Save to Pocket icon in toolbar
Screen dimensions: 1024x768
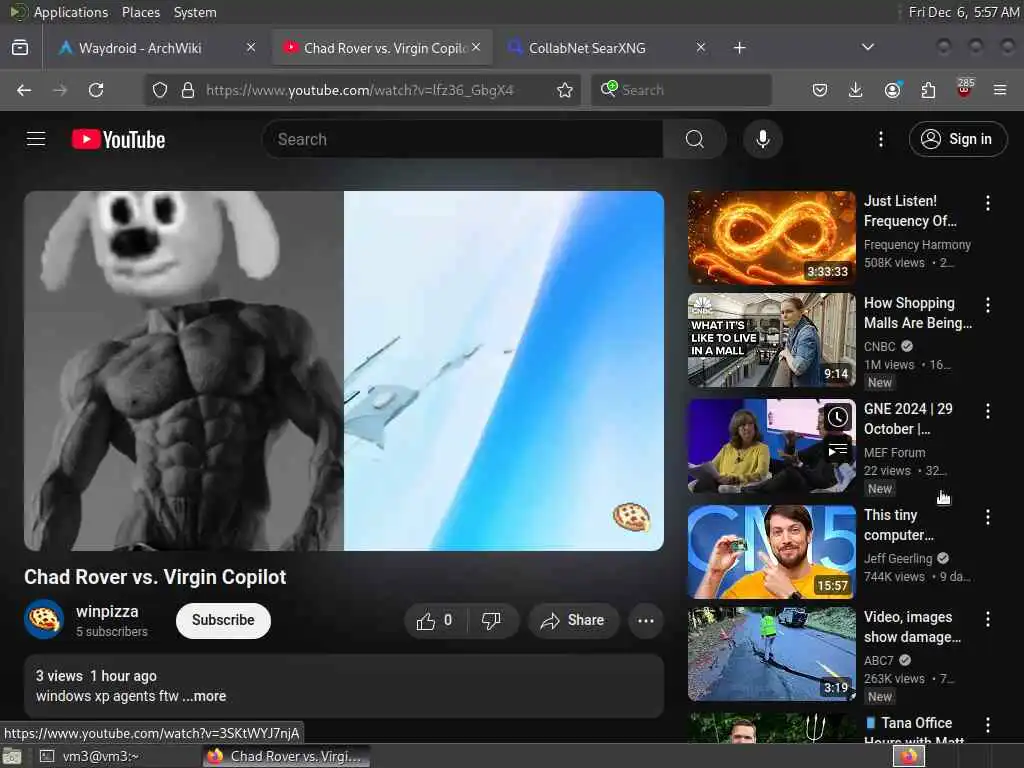(x=820, y=90)
